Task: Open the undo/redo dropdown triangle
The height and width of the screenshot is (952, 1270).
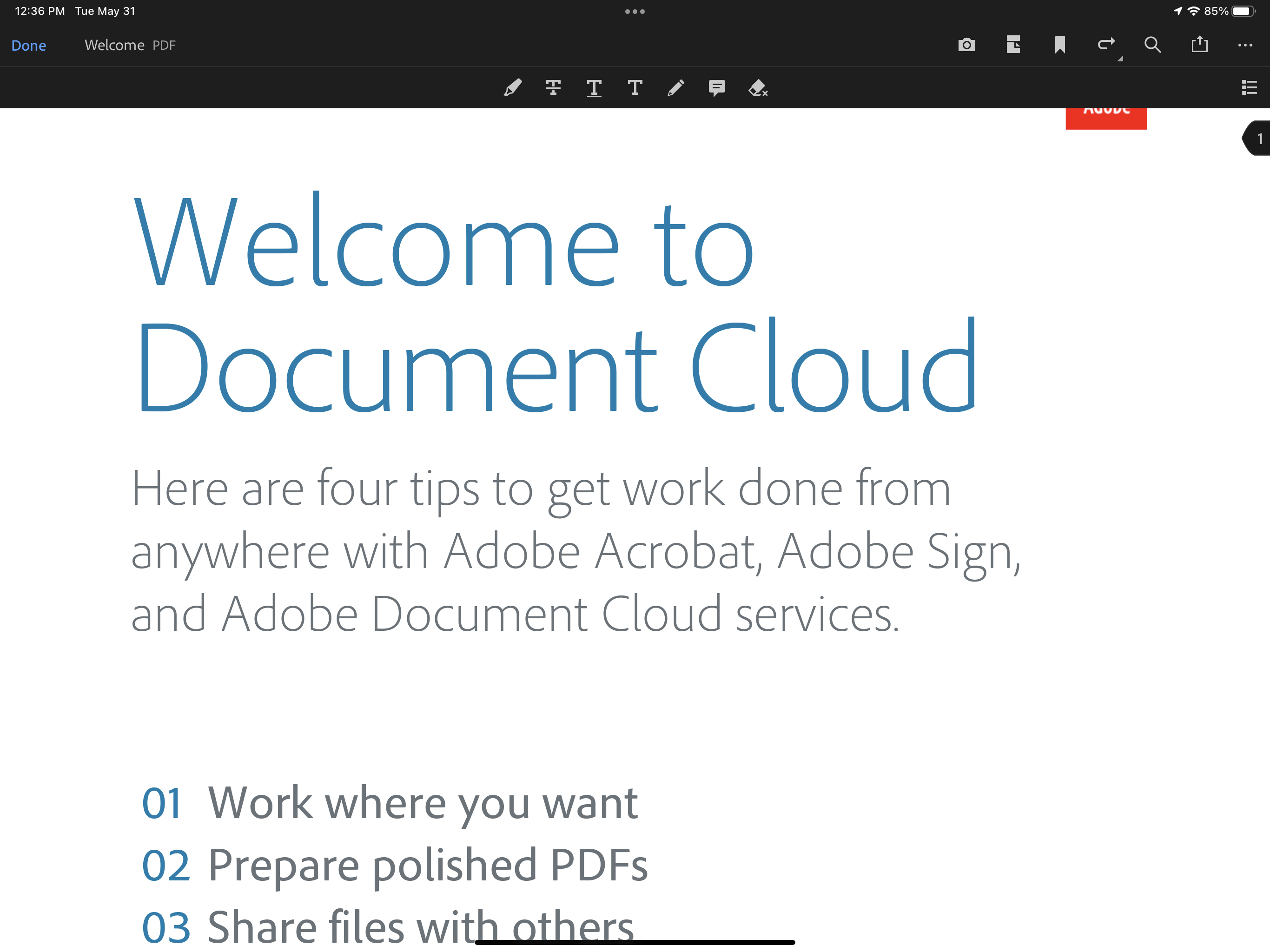Action: [x=1120, y=59]
